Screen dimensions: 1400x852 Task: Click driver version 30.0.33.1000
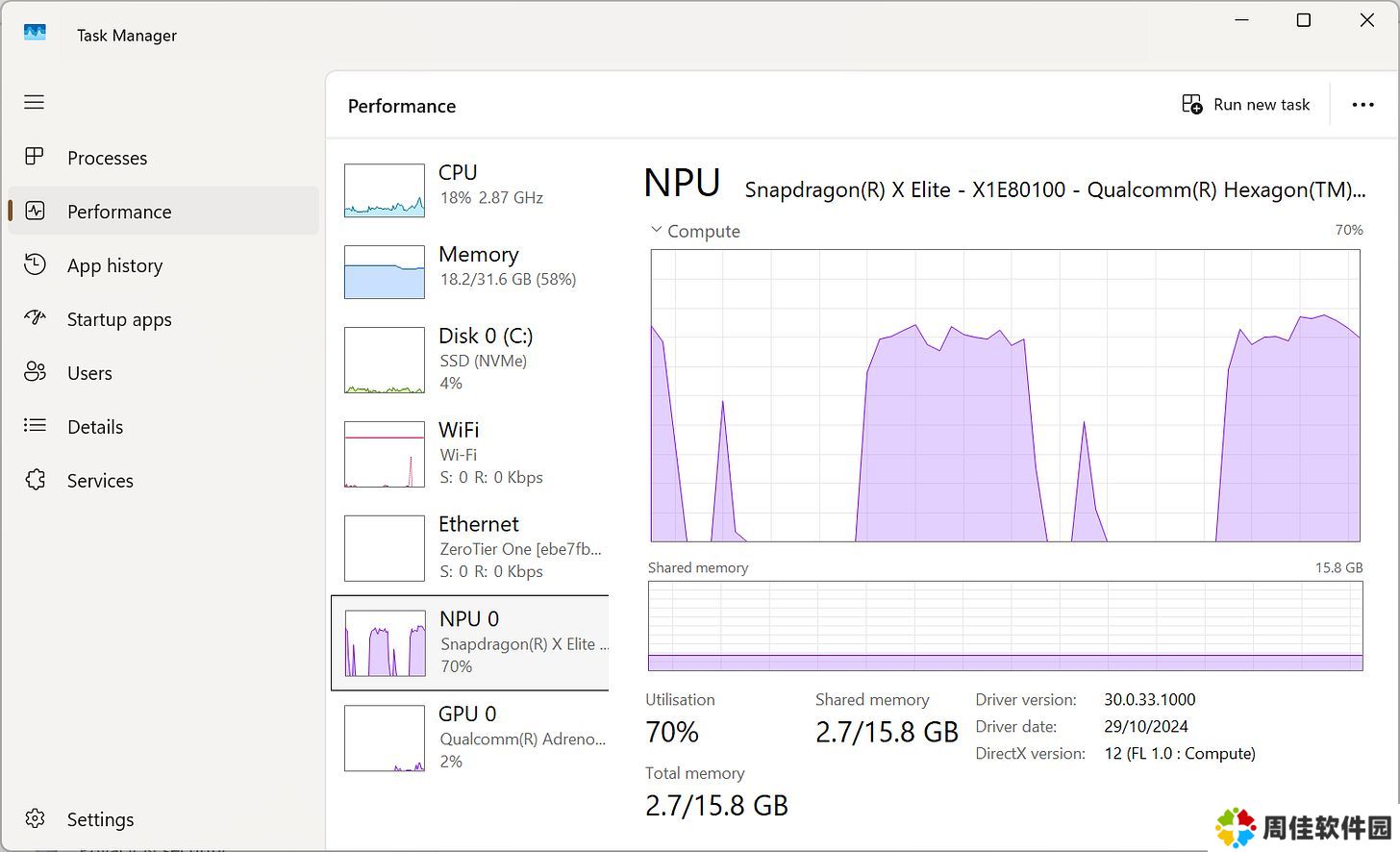(x=1150, y=699)
